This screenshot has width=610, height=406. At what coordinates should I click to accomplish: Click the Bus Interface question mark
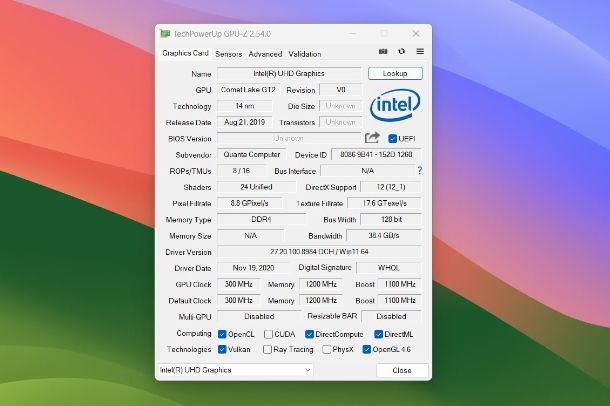(419, 170)
